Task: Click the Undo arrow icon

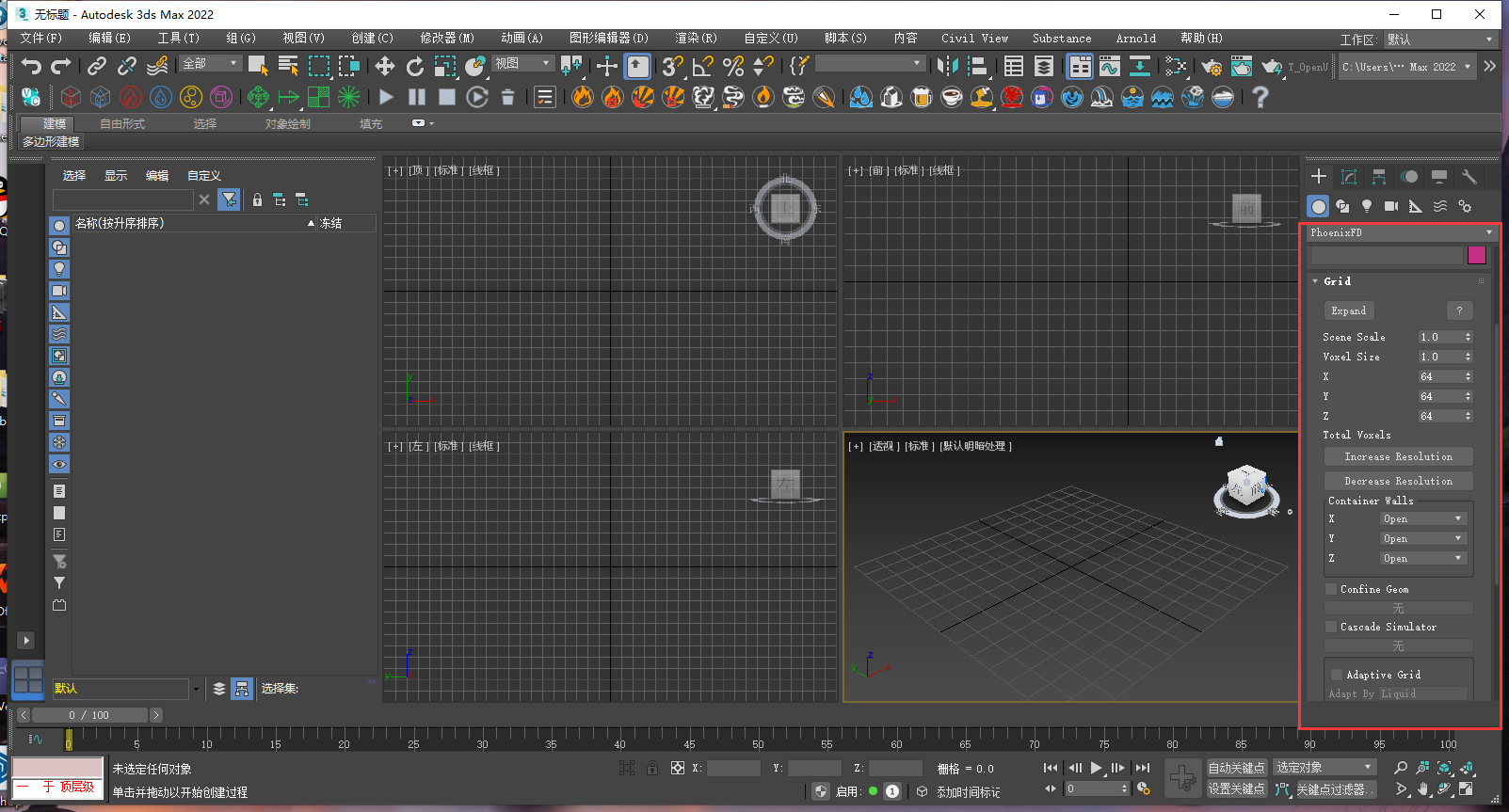Action: pyautogui.click(x=31, y=66)
